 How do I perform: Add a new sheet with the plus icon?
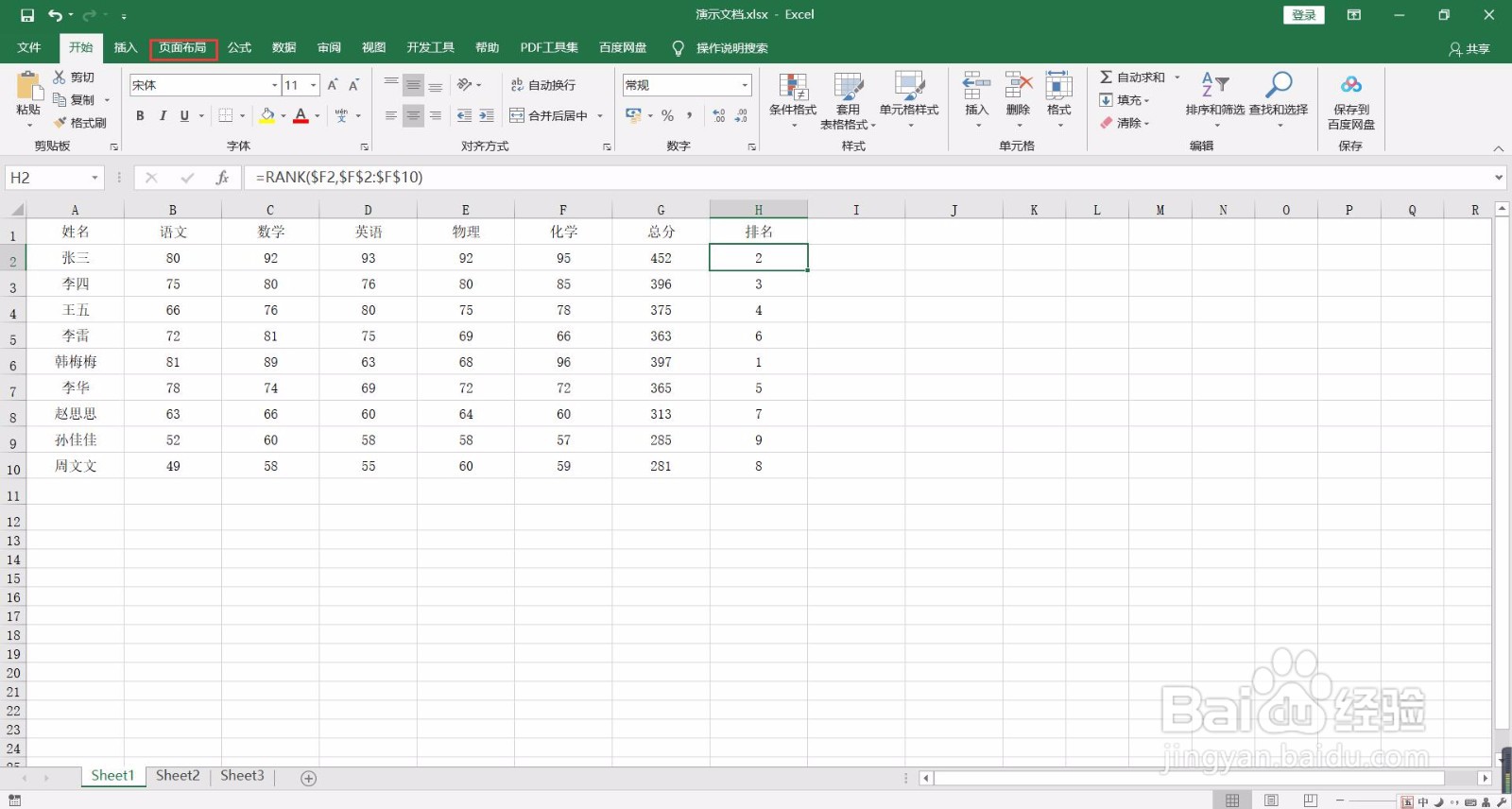pyautogui.click(x=308, y=778)
